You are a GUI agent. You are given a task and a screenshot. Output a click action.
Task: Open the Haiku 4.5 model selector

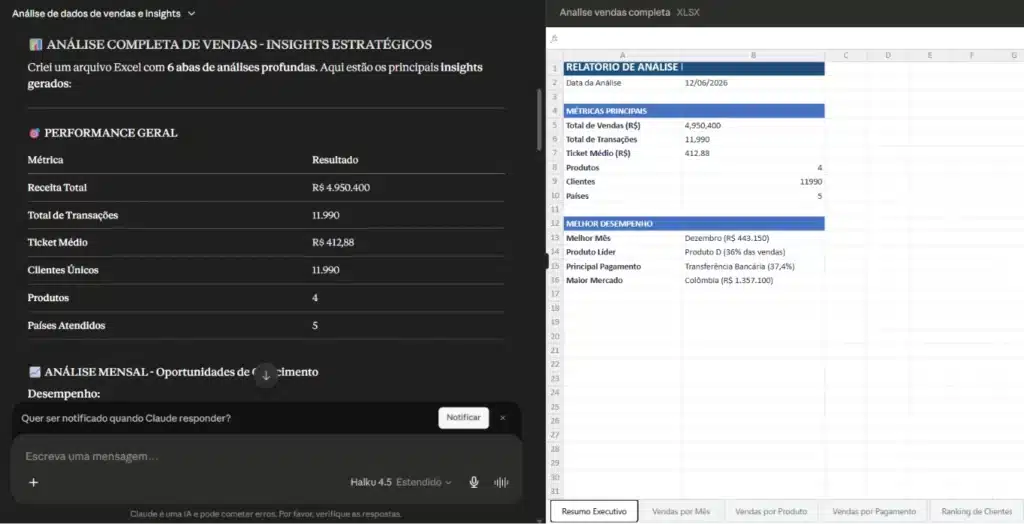click(x=400, y=482)
